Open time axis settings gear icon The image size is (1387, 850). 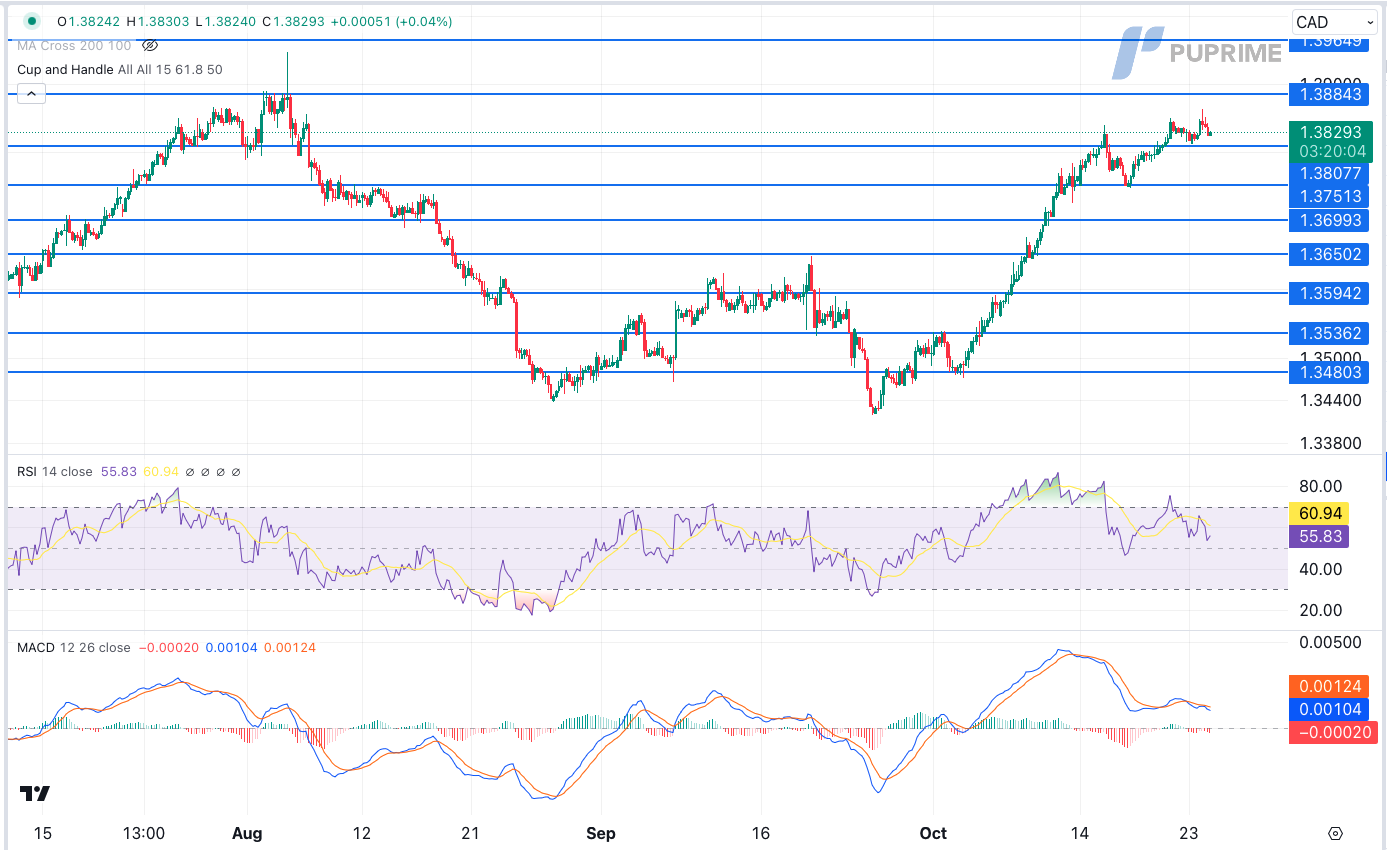[1335, 833]
